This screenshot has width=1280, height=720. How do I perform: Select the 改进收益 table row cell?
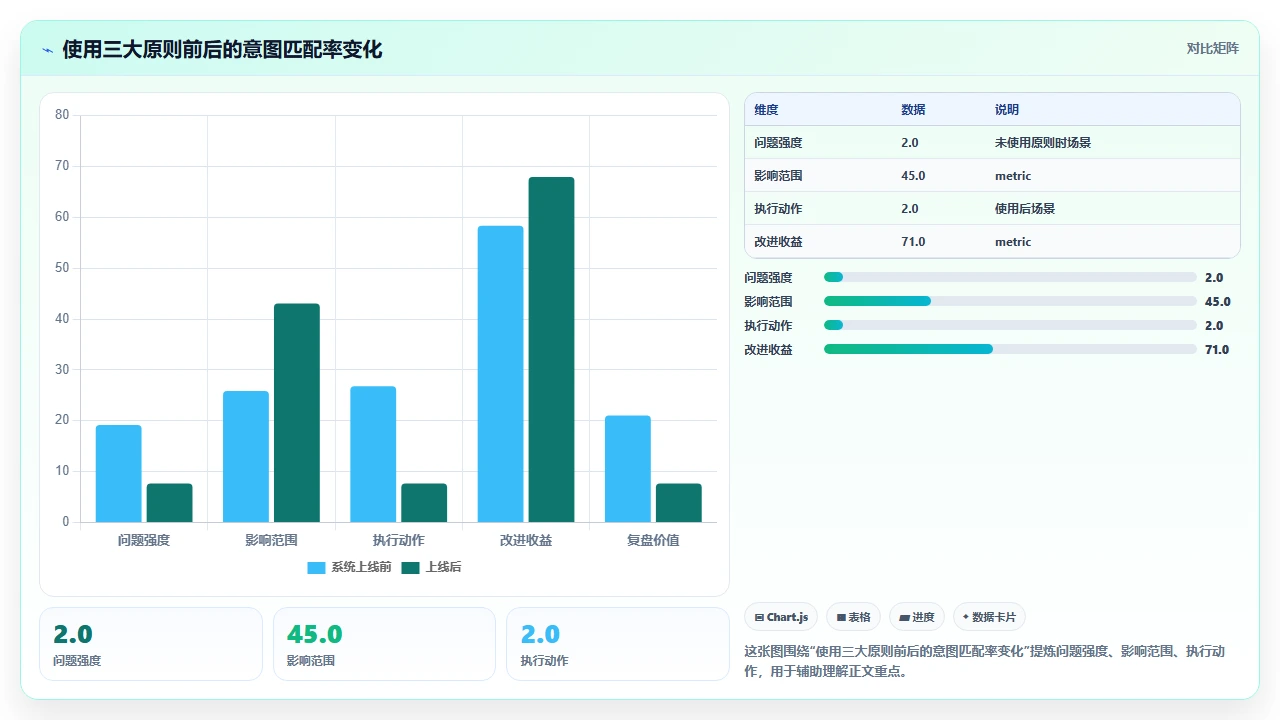(x=778, y=241)
